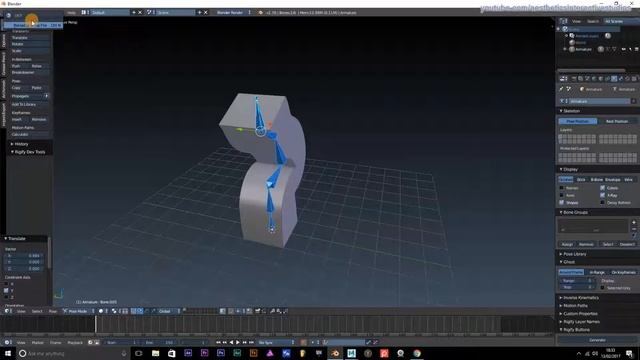
Task: Select the Bone tab icon in Properties
Action: (621, 78)
